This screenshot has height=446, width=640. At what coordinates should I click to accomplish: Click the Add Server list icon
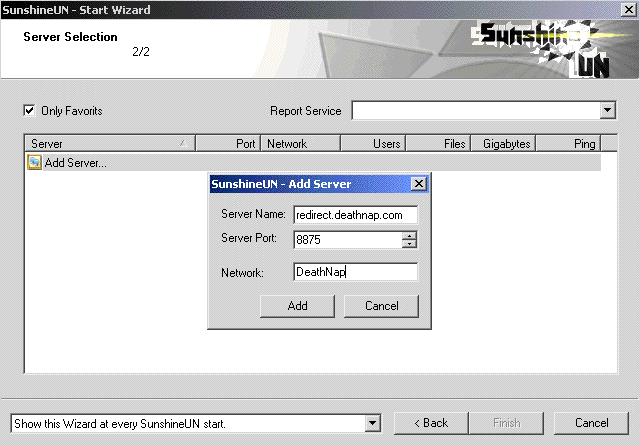(34, 162)
